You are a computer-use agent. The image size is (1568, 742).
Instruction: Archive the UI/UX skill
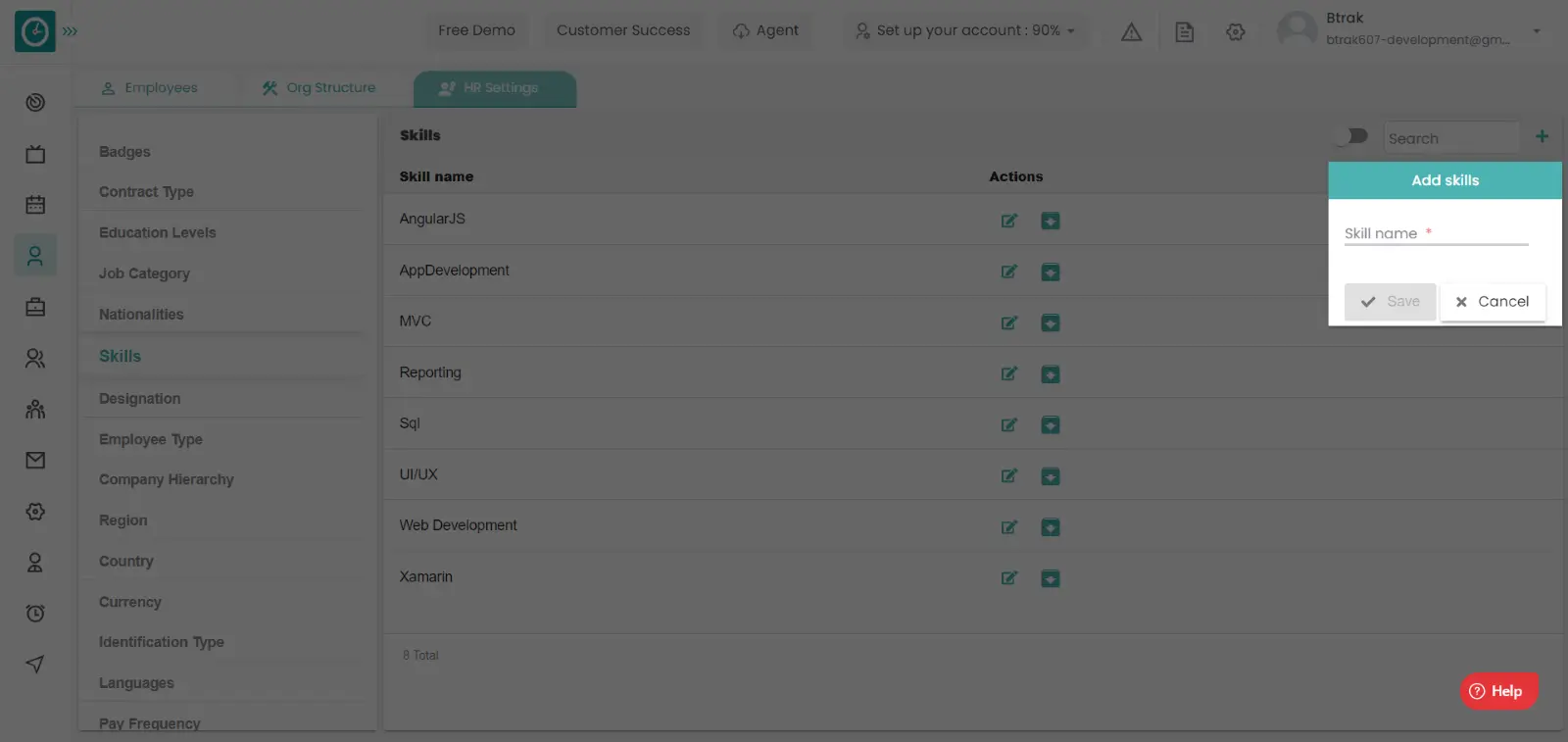coord(1050,475)
